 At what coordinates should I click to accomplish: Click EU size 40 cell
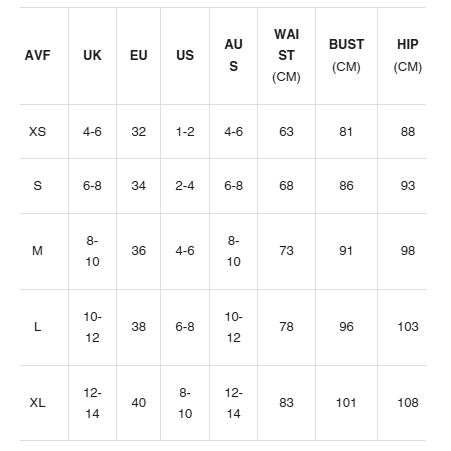pos(138,403)
